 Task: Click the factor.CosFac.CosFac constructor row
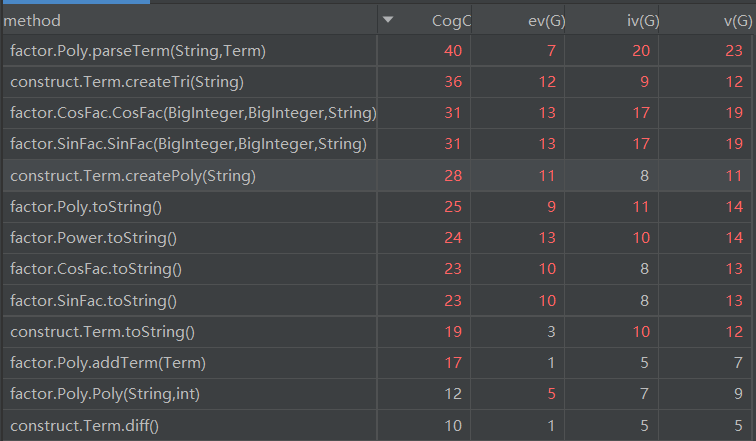193,113
